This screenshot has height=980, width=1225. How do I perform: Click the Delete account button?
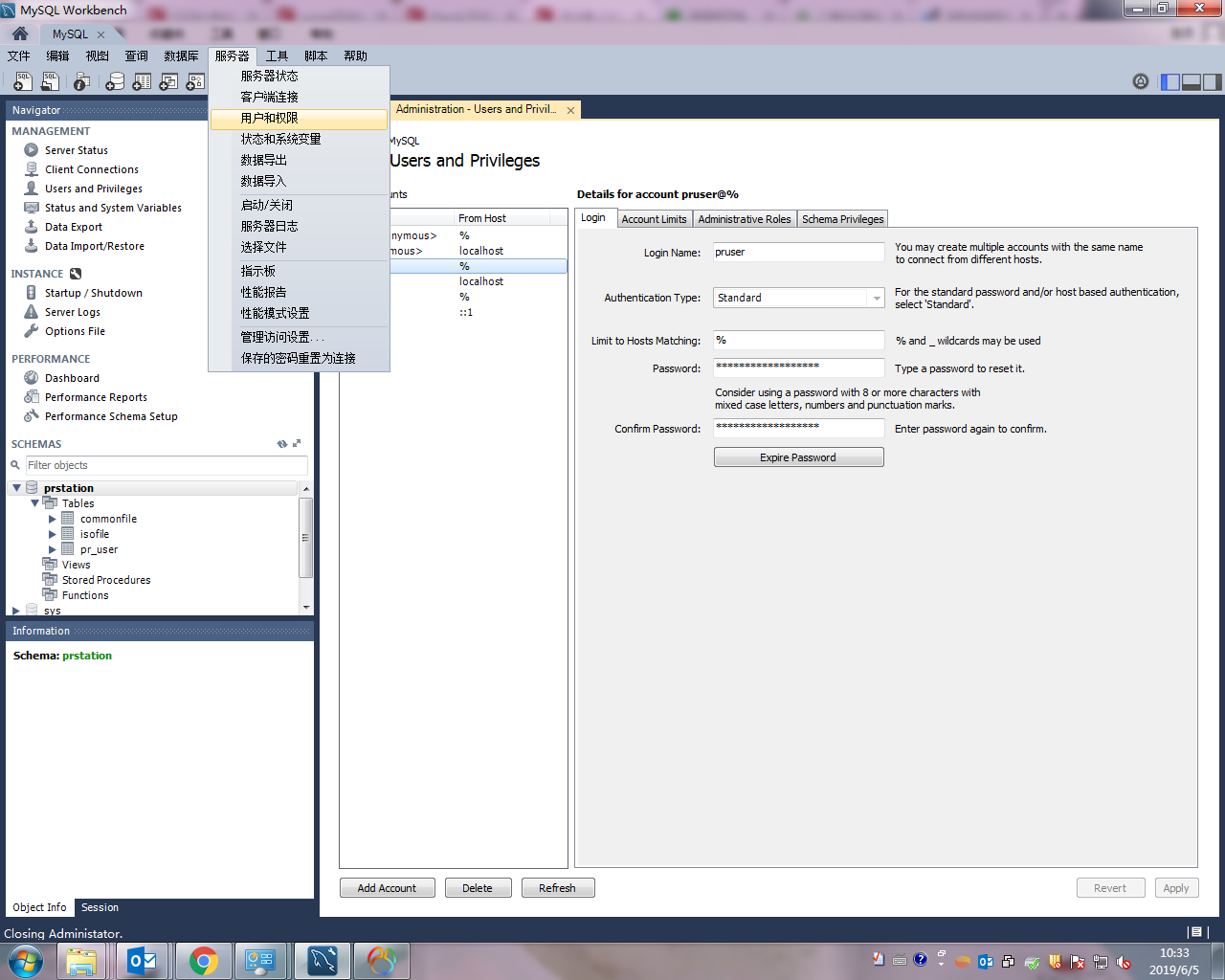click(478, 888)
